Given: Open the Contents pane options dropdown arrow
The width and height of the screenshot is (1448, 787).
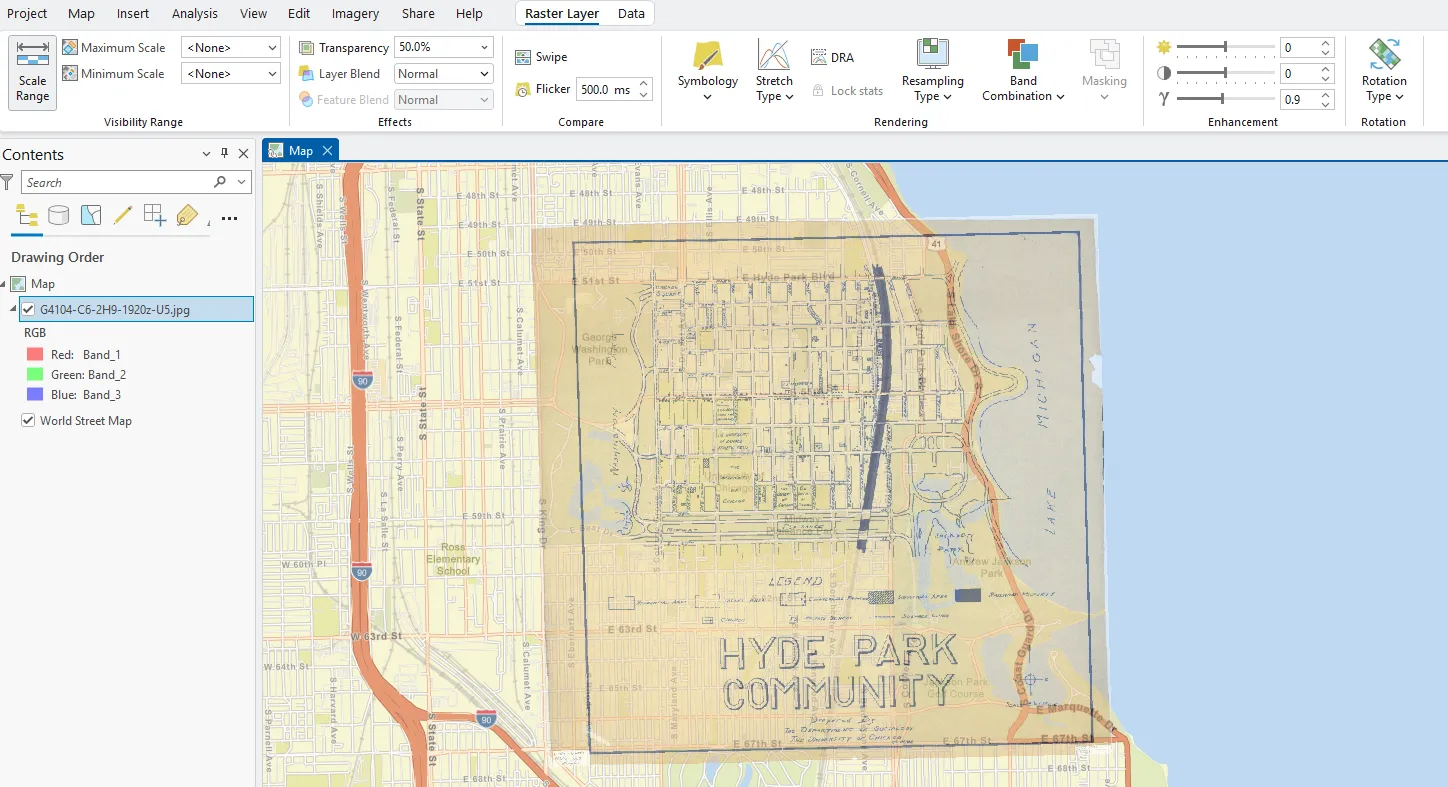Looking at the screenshot, I should 206,154.
